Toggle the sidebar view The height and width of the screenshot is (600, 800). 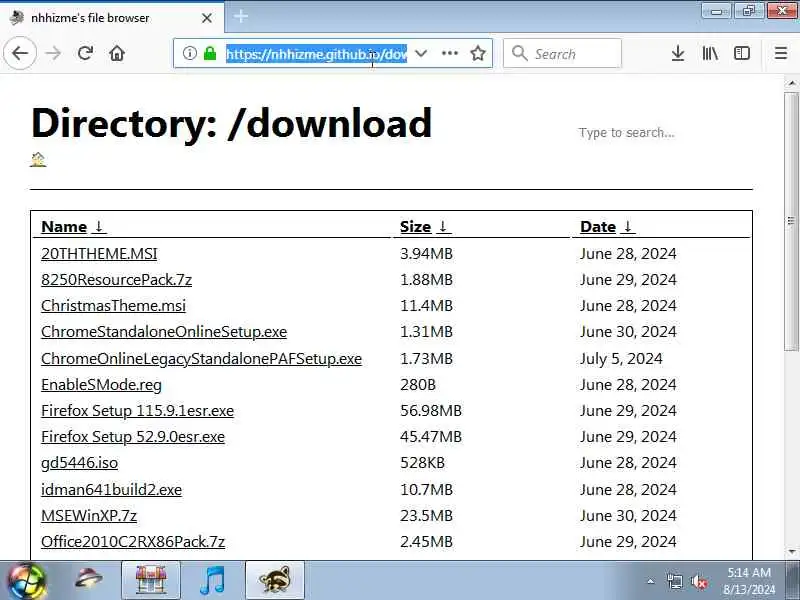point(742,53)
